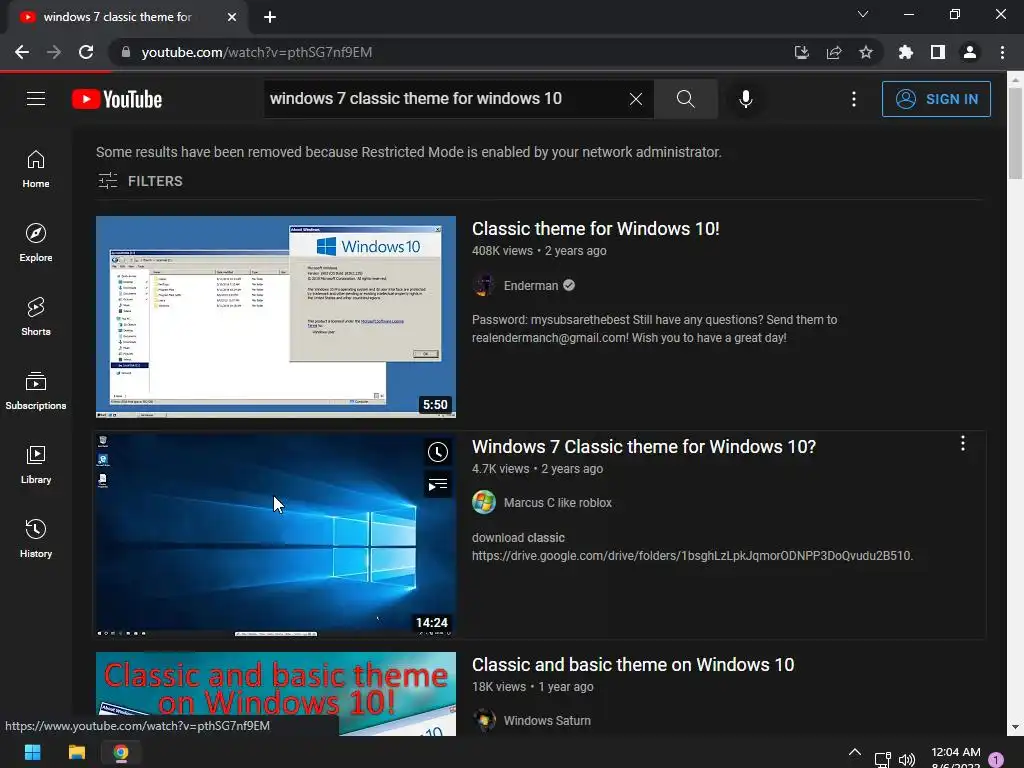
Task: Run search with the magnifier button
Action: (686, 99)
